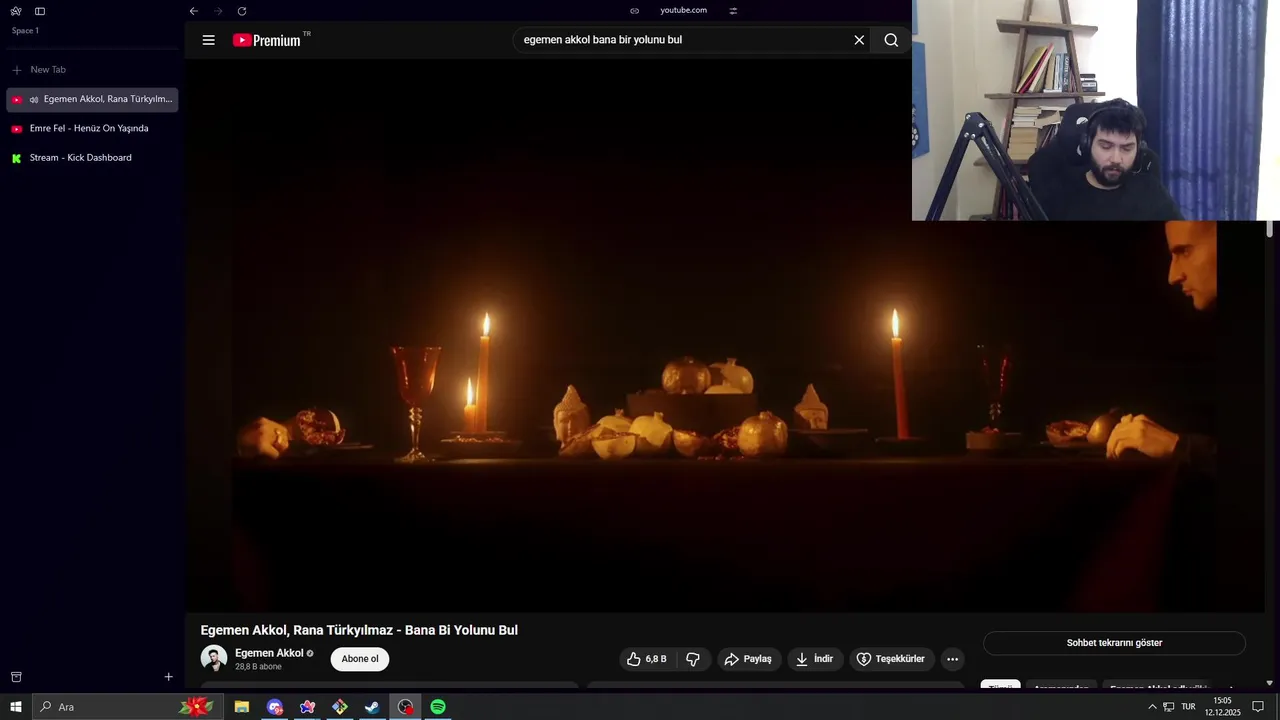Click the page vertical scrollbar thumb

click(1270, 229)
